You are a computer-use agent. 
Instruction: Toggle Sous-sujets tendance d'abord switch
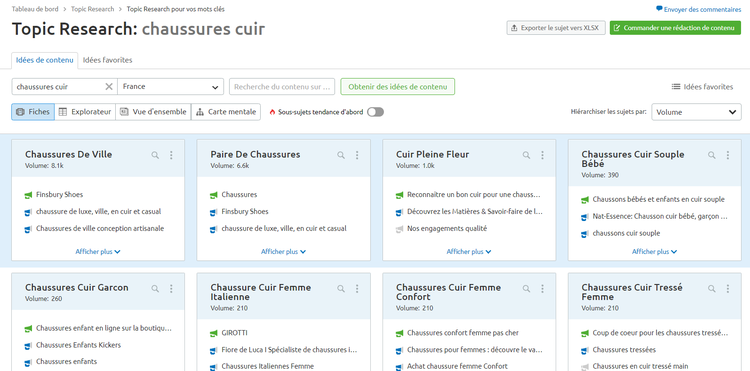tap(375, 112)
